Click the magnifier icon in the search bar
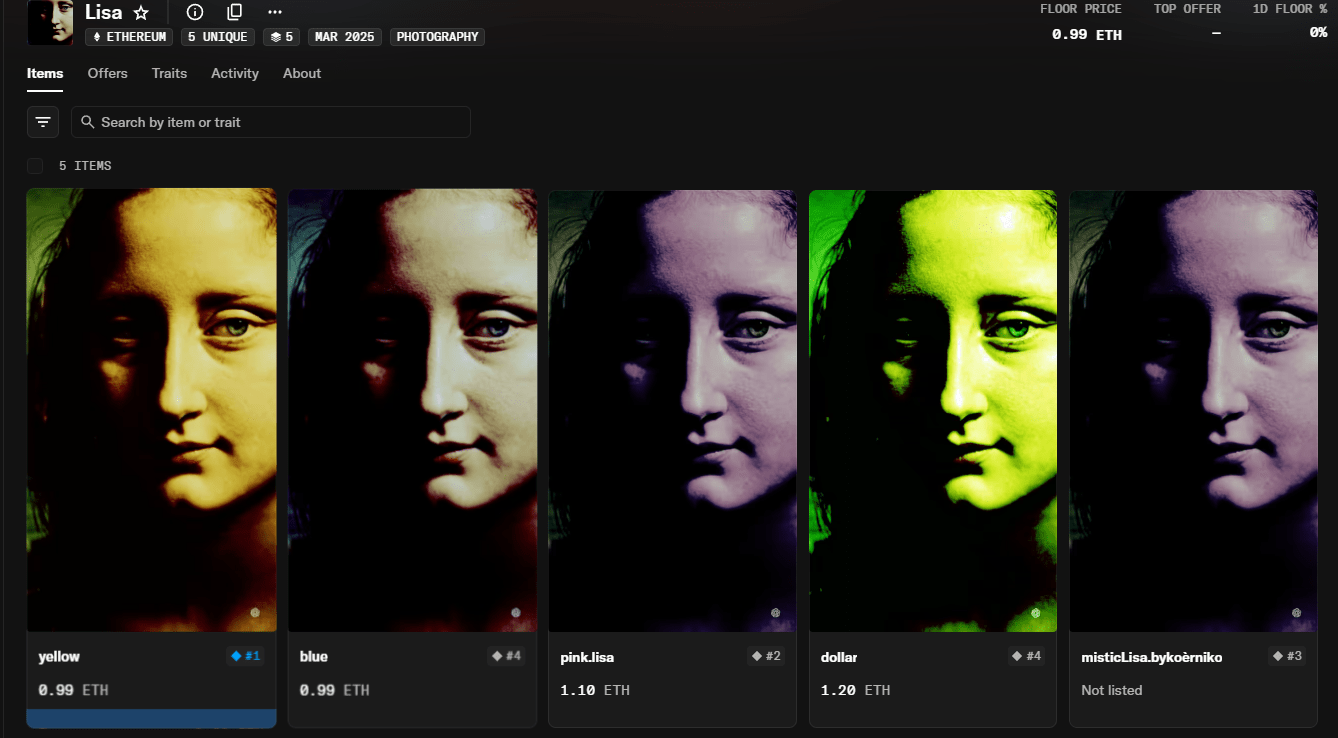The width and height of the screenshot is (1338, 738). (88, 122)
